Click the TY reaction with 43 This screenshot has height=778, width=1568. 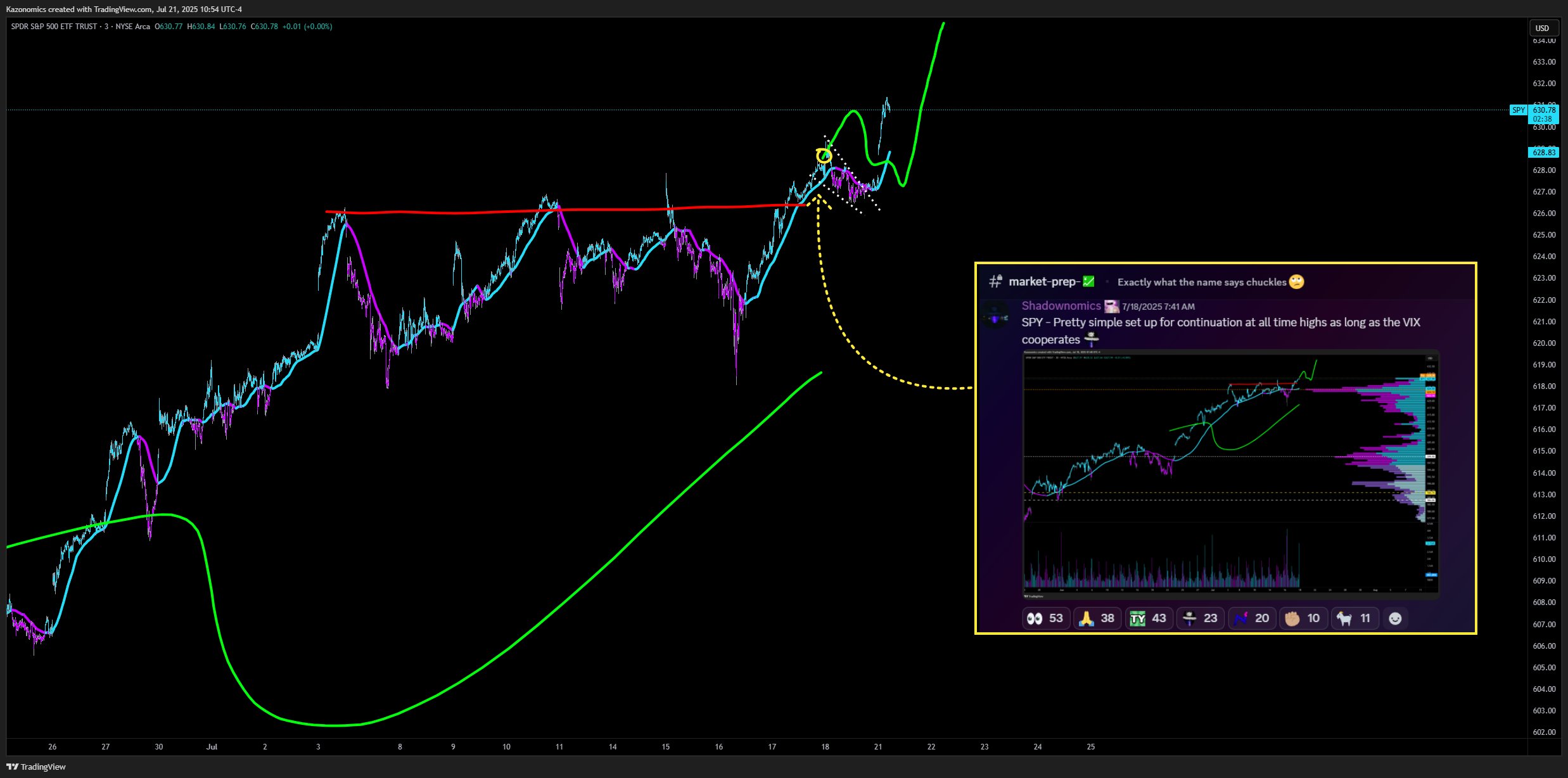coord(1149,618)
